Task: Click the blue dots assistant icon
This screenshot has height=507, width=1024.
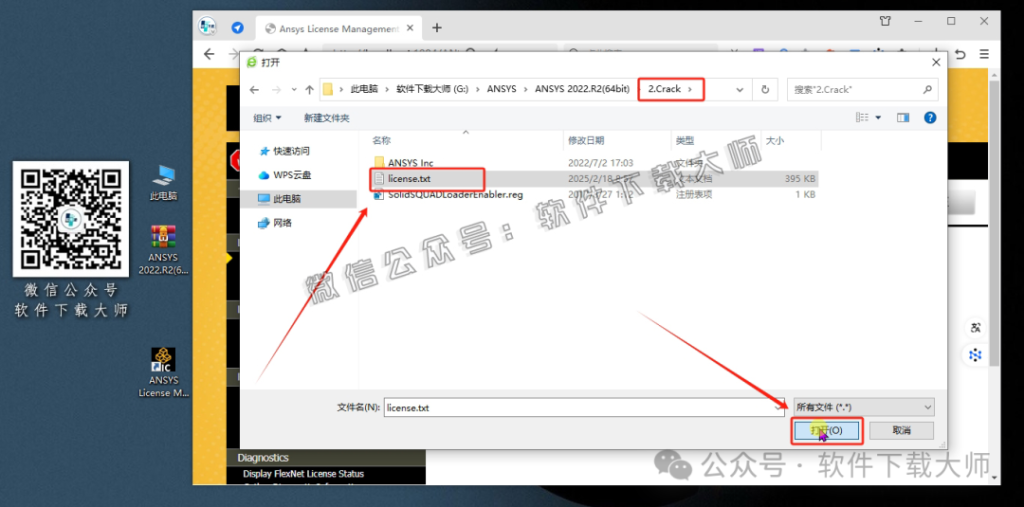Action: [976, 355]
